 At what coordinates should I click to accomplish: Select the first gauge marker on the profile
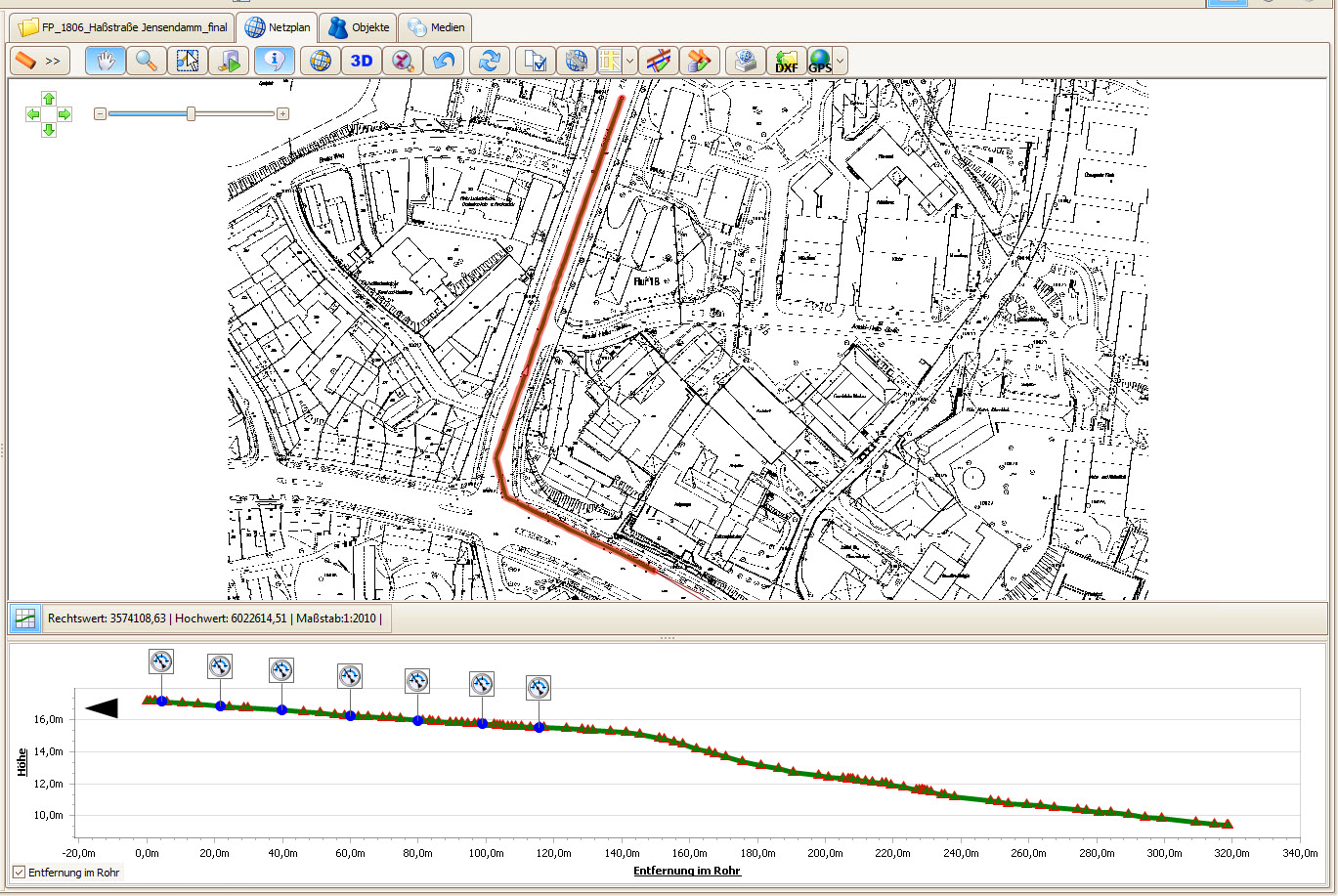(161, 661)
